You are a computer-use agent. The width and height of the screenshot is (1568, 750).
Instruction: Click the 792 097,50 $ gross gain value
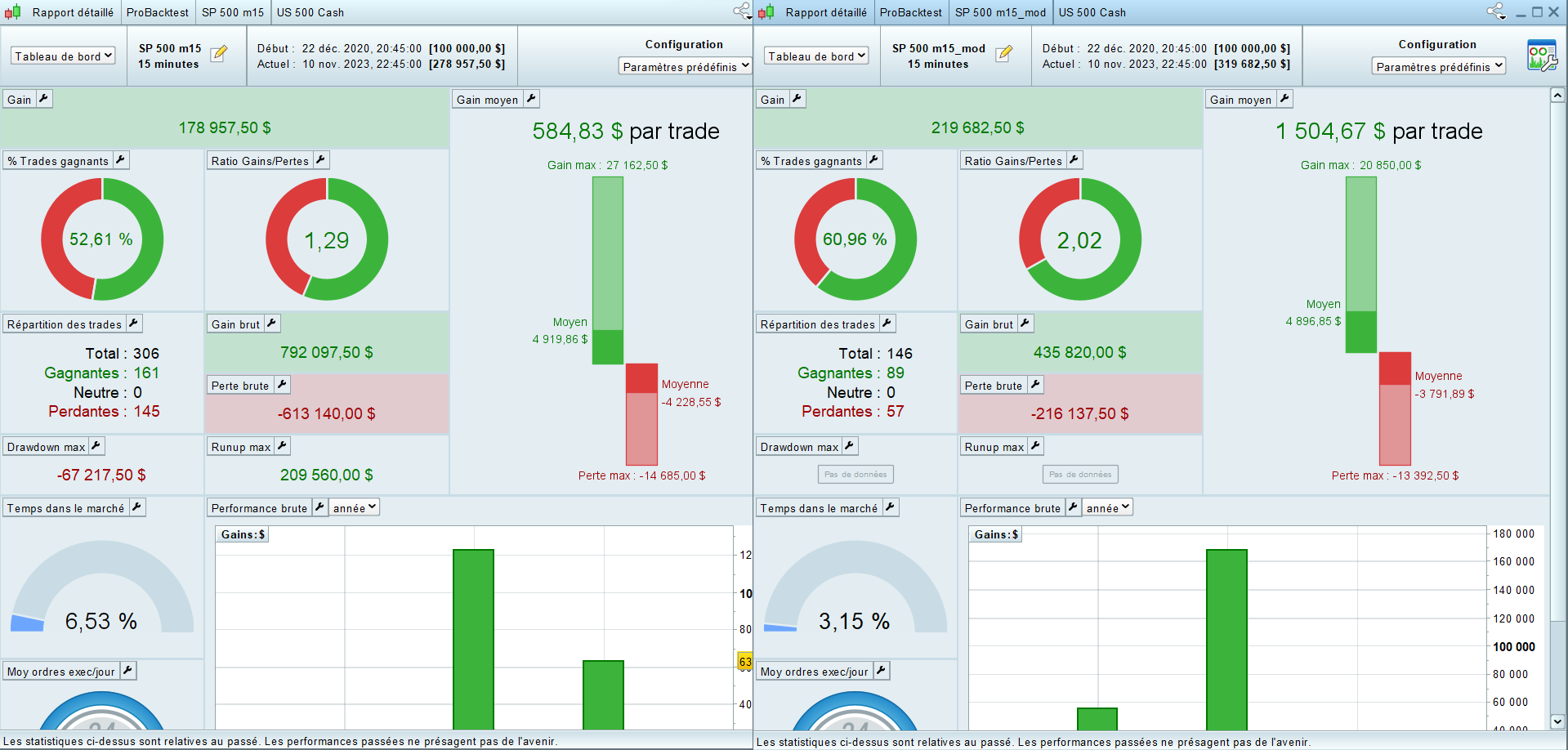pos(327,352)
